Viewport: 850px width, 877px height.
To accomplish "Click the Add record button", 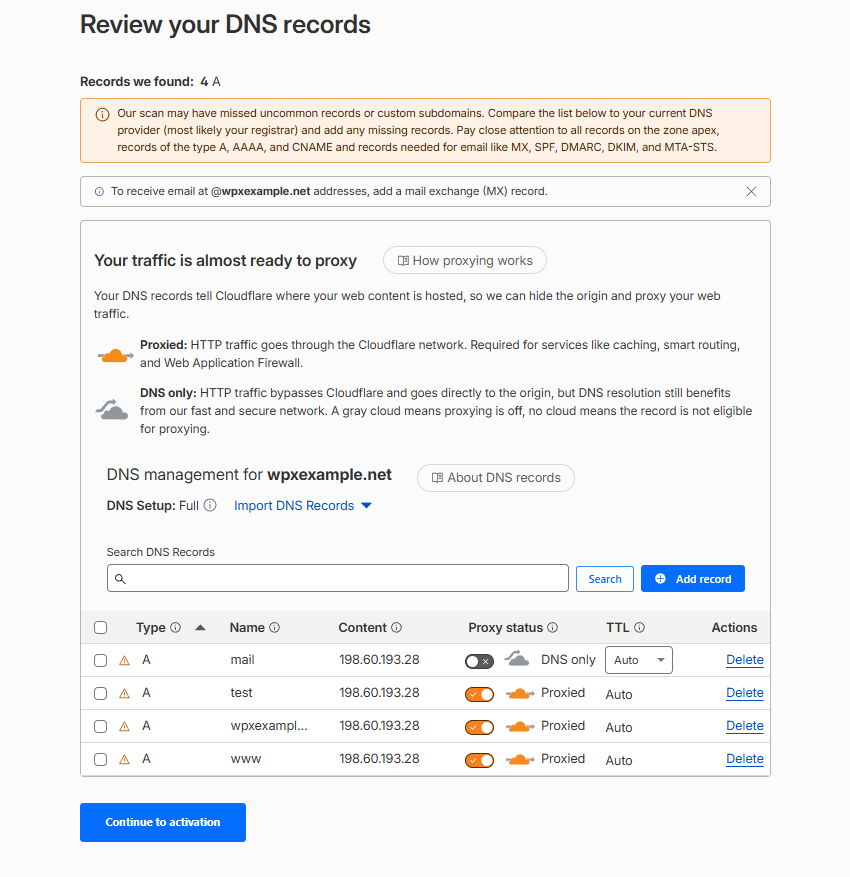I will (692, 579).
